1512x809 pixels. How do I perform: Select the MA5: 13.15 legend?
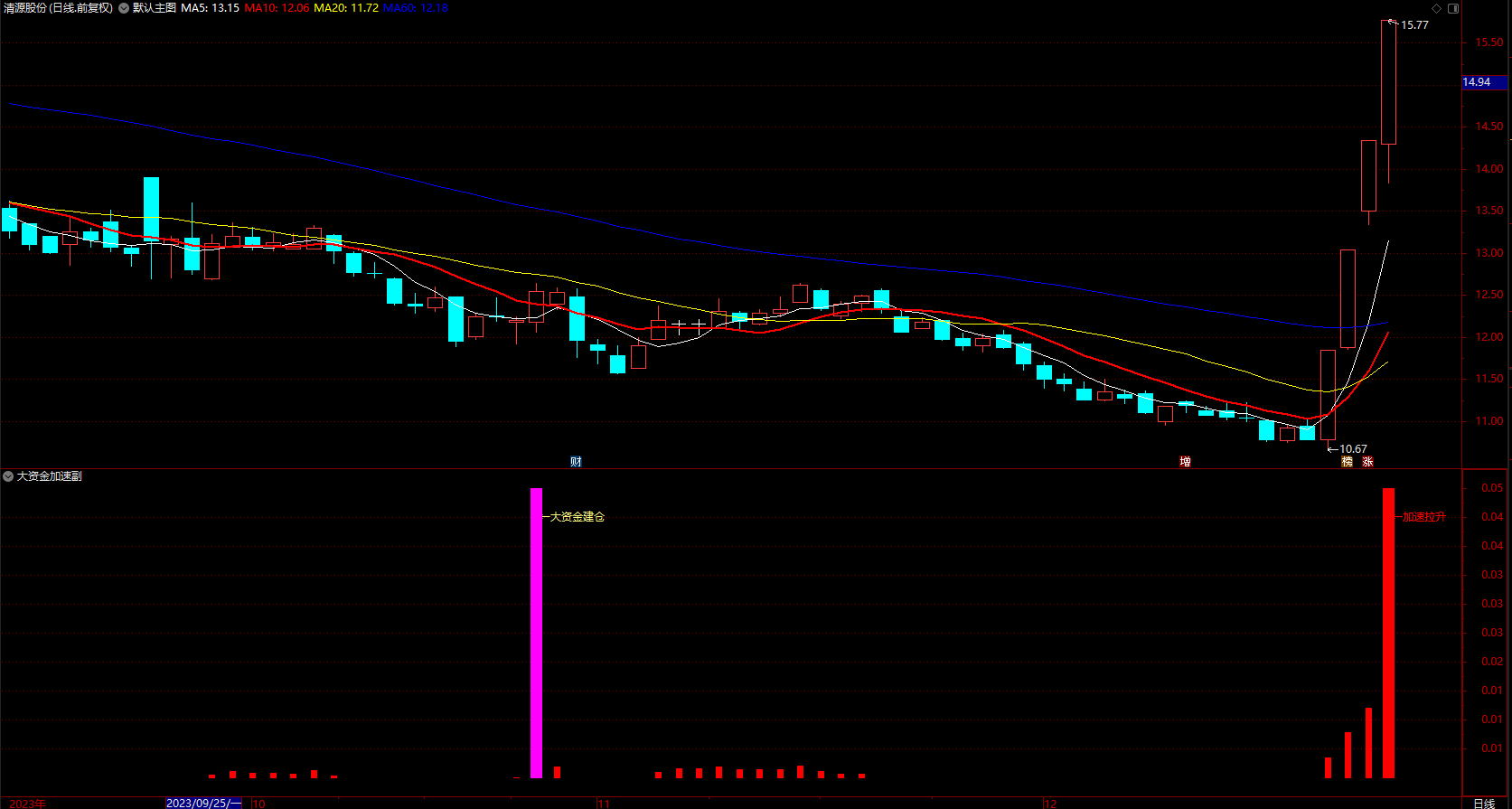click(211, 8)
